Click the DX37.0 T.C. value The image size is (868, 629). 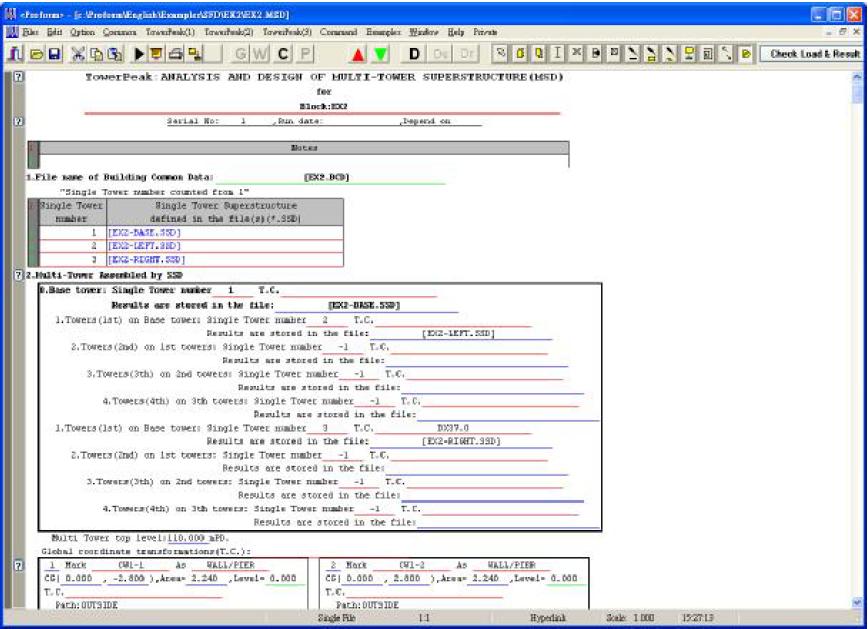(x=453, y=428)
